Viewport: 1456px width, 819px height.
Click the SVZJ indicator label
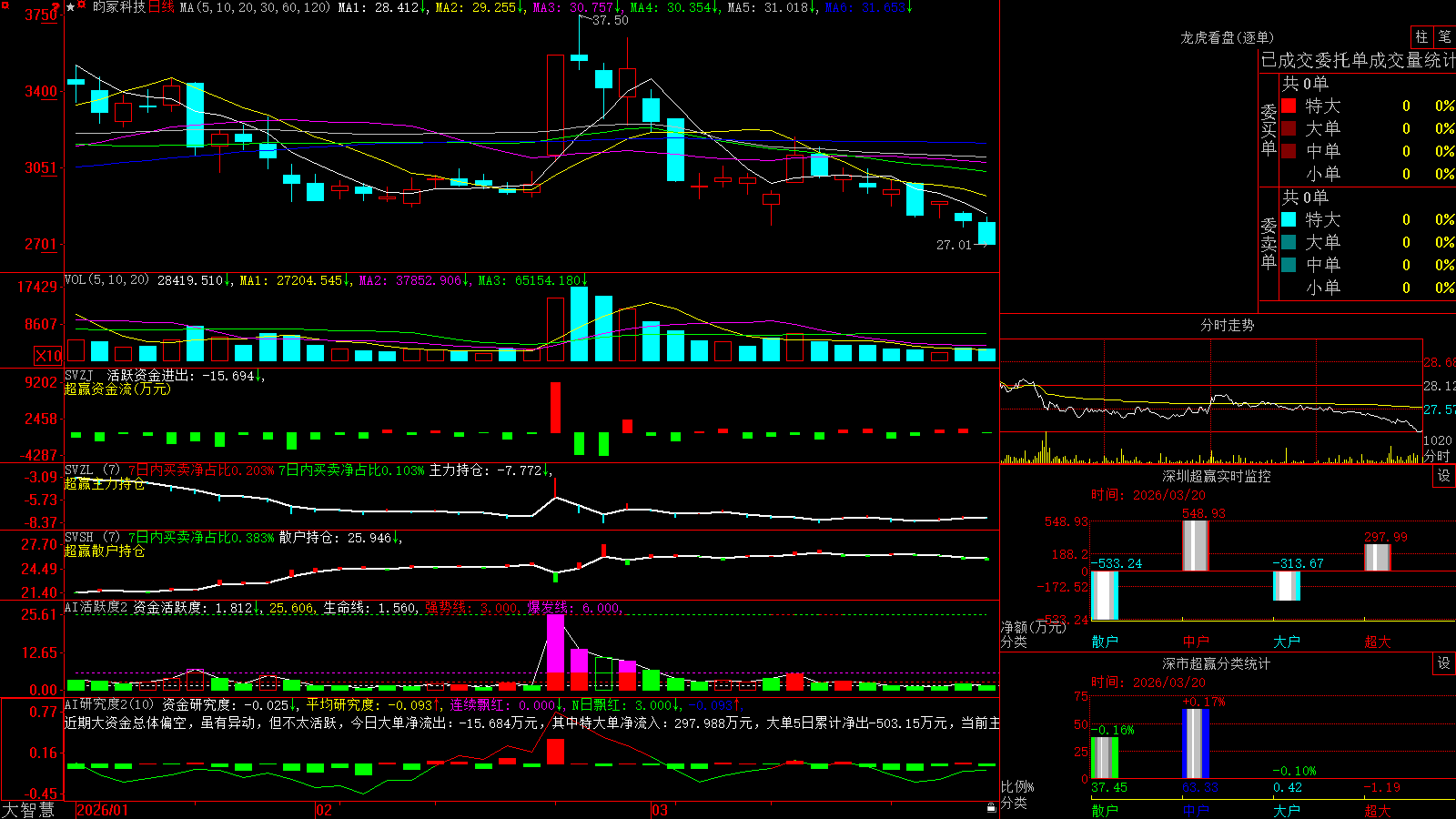[78, 376]
